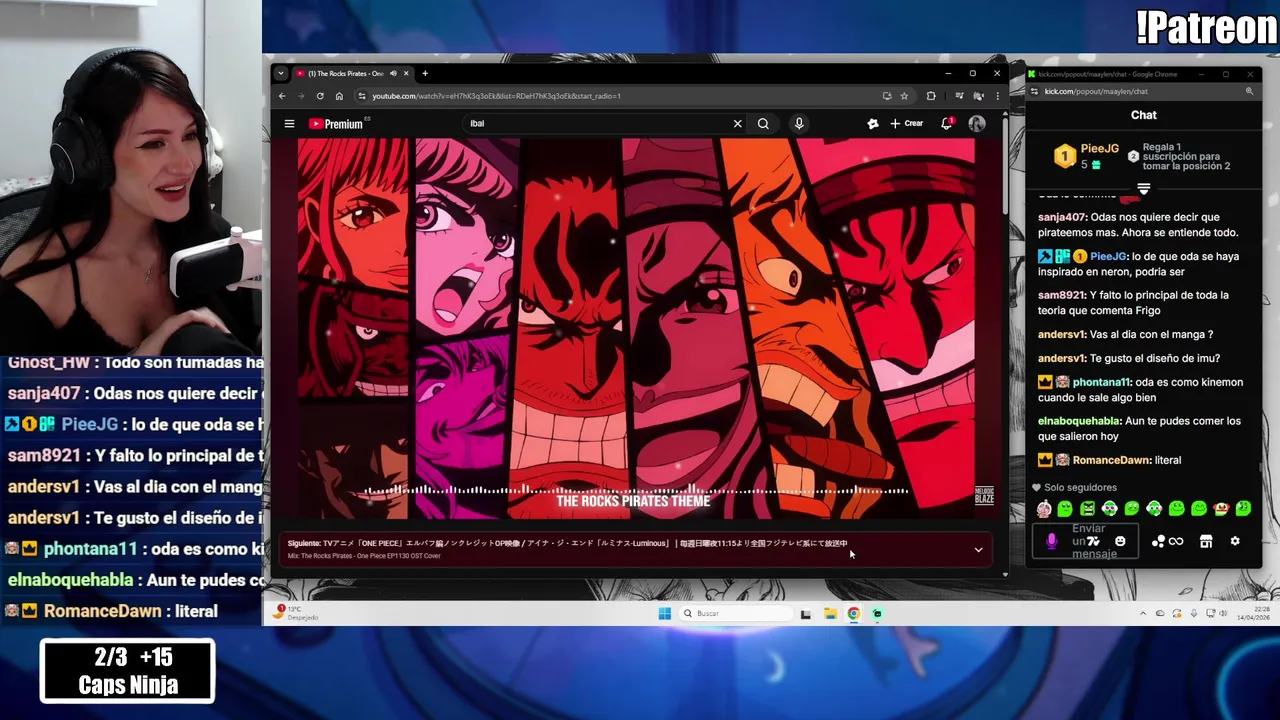The width and height of the screenshot is (1280, 720).
Task: Select the first pink character emote
Action: click(x=1043, y=509)
